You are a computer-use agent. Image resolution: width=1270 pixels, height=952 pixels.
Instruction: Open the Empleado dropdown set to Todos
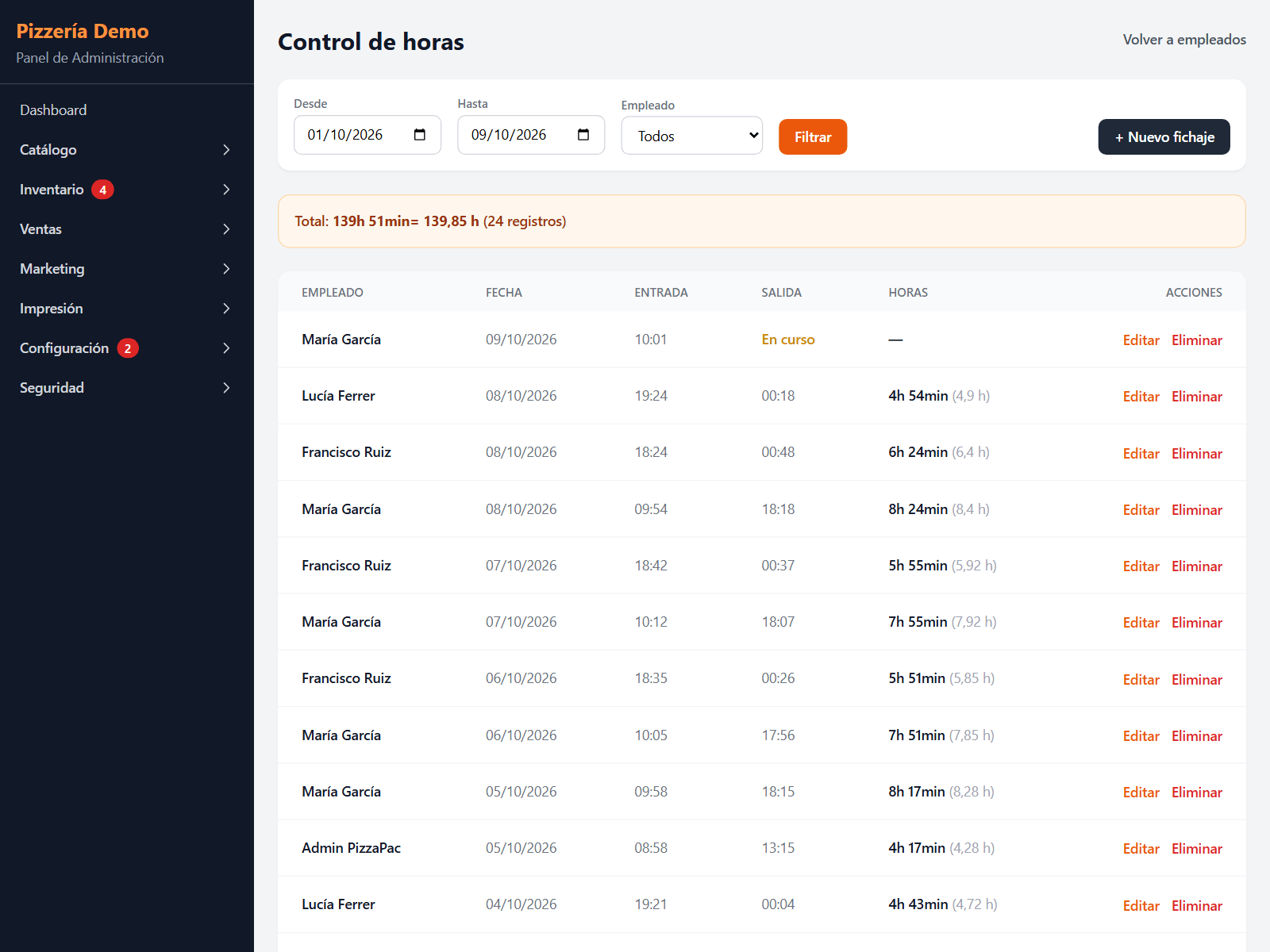(691, 136)
